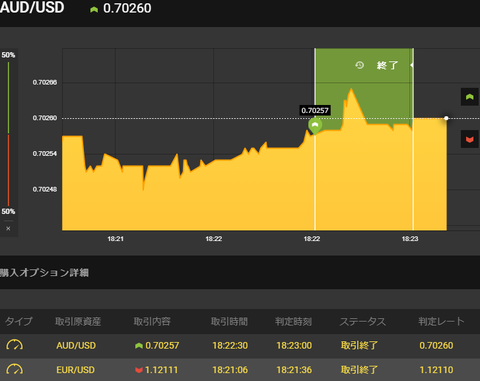Click the 0.70254 price axis label
This screenshot has width=480, height=381.
click(45, 154)
